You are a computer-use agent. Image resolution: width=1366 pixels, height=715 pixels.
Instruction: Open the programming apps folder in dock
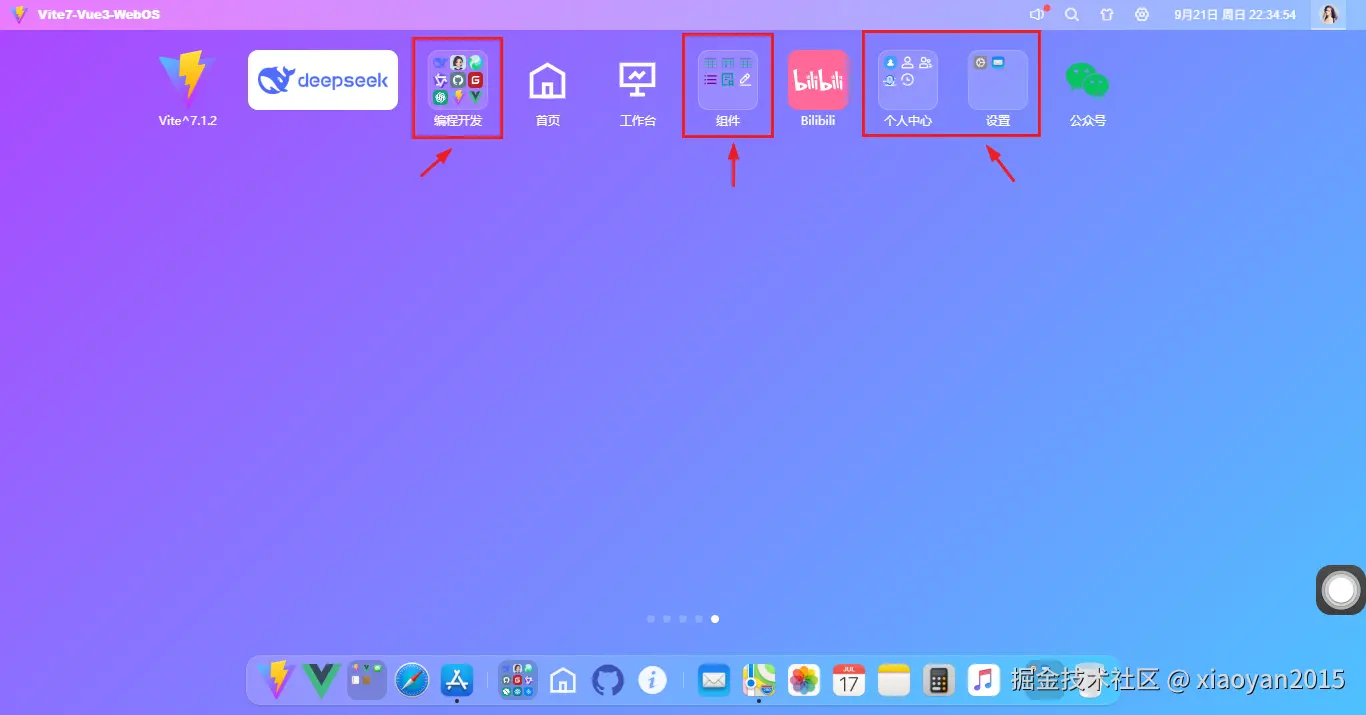518,680
